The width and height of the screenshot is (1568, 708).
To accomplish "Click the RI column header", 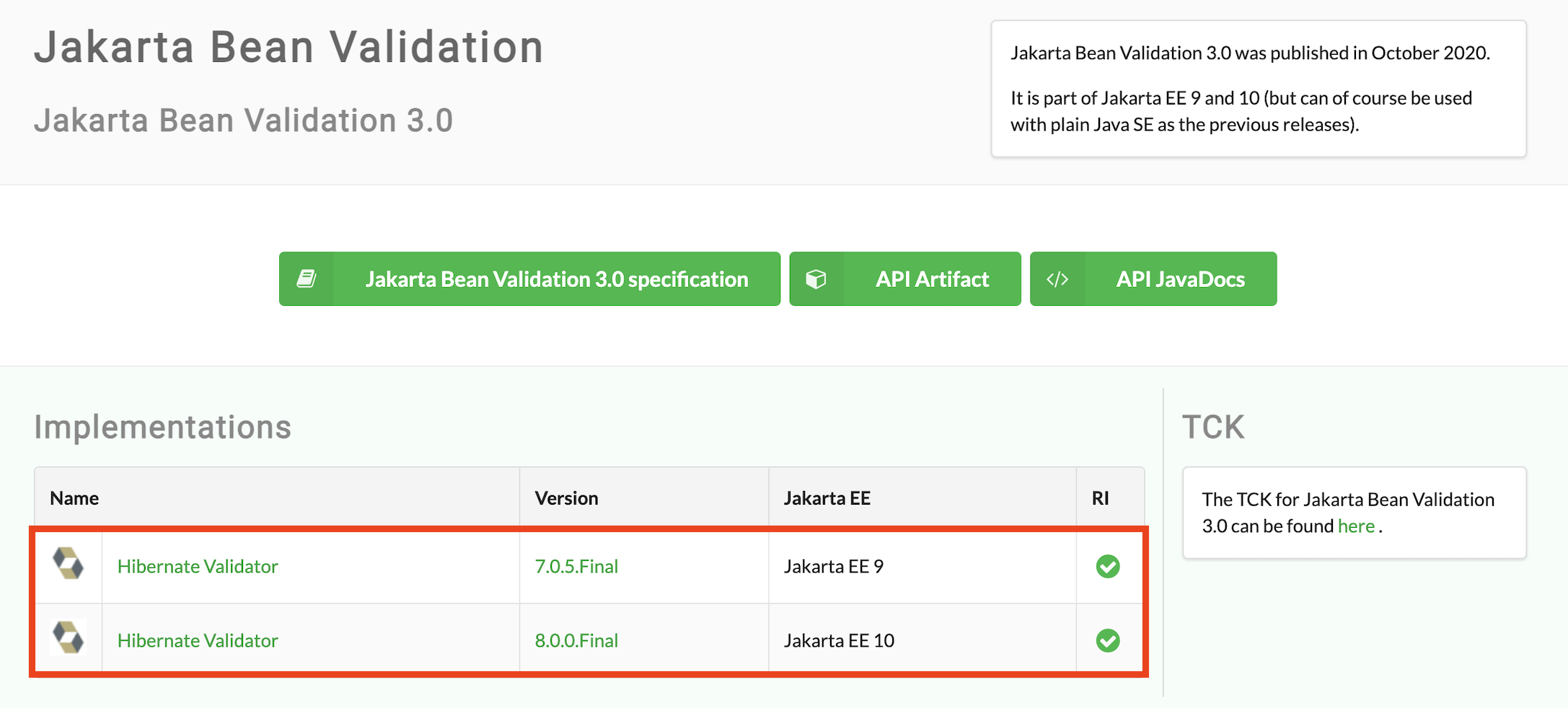I will pos(1100,498).
